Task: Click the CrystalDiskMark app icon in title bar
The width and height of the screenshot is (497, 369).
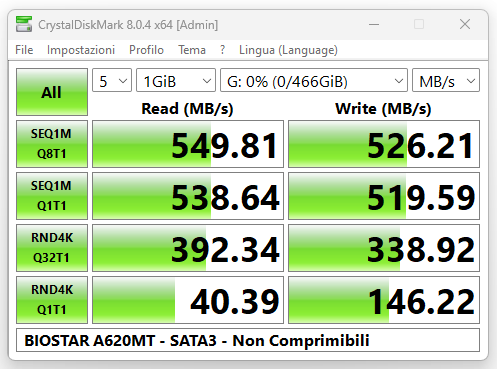Action: pyautogui.click(x=24, y=24)
